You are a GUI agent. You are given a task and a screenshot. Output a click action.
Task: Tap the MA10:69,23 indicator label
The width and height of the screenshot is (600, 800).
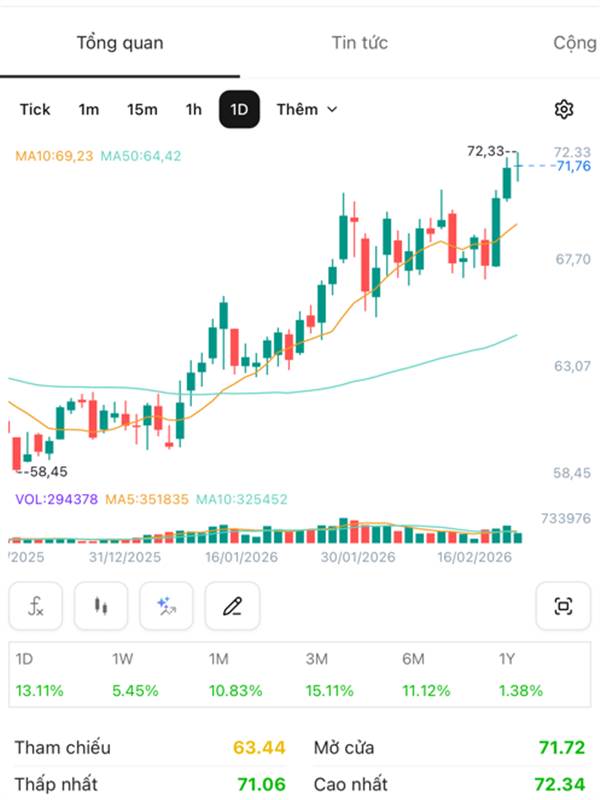click(55, 156)
